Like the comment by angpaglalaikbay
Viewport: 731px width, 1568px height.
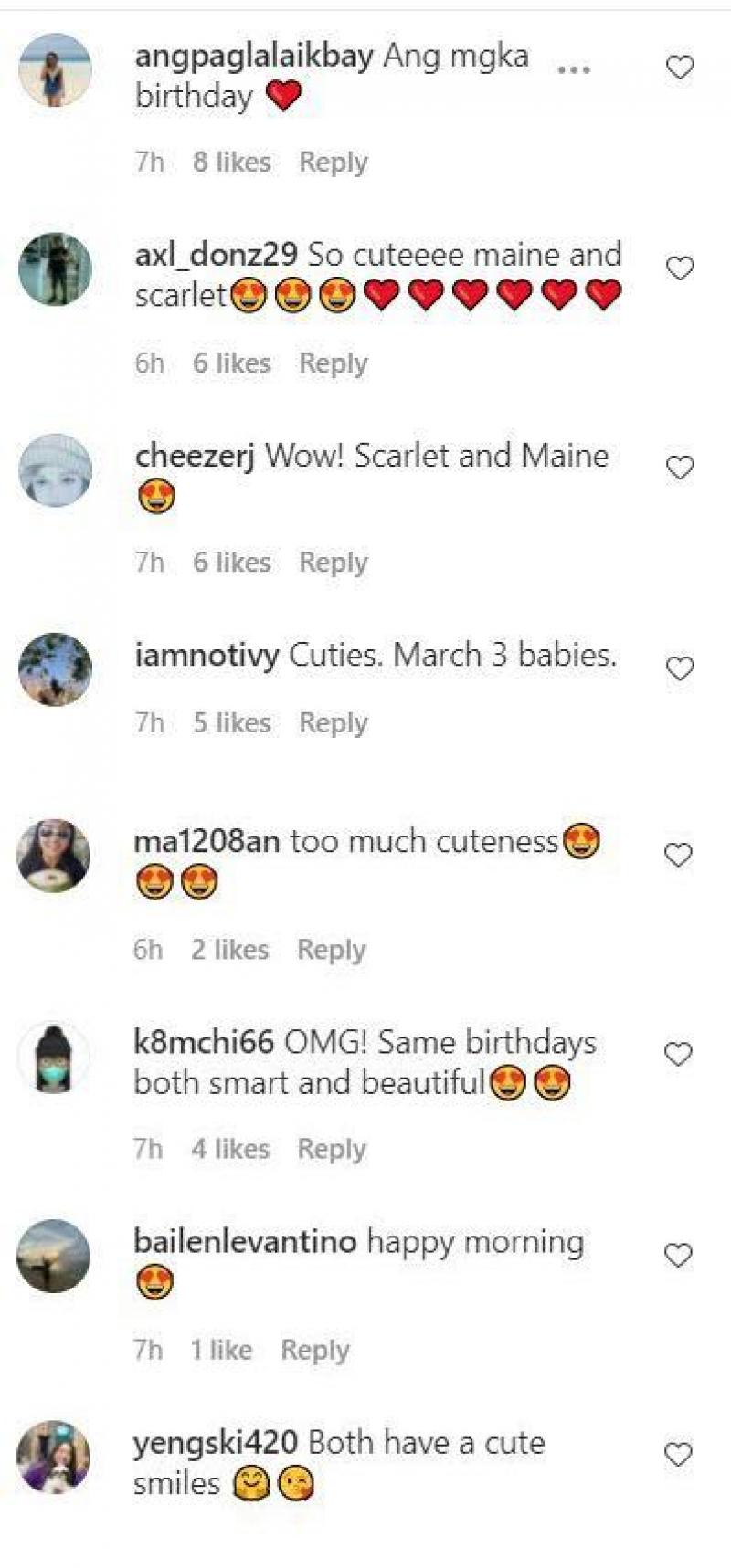[680, 68]
